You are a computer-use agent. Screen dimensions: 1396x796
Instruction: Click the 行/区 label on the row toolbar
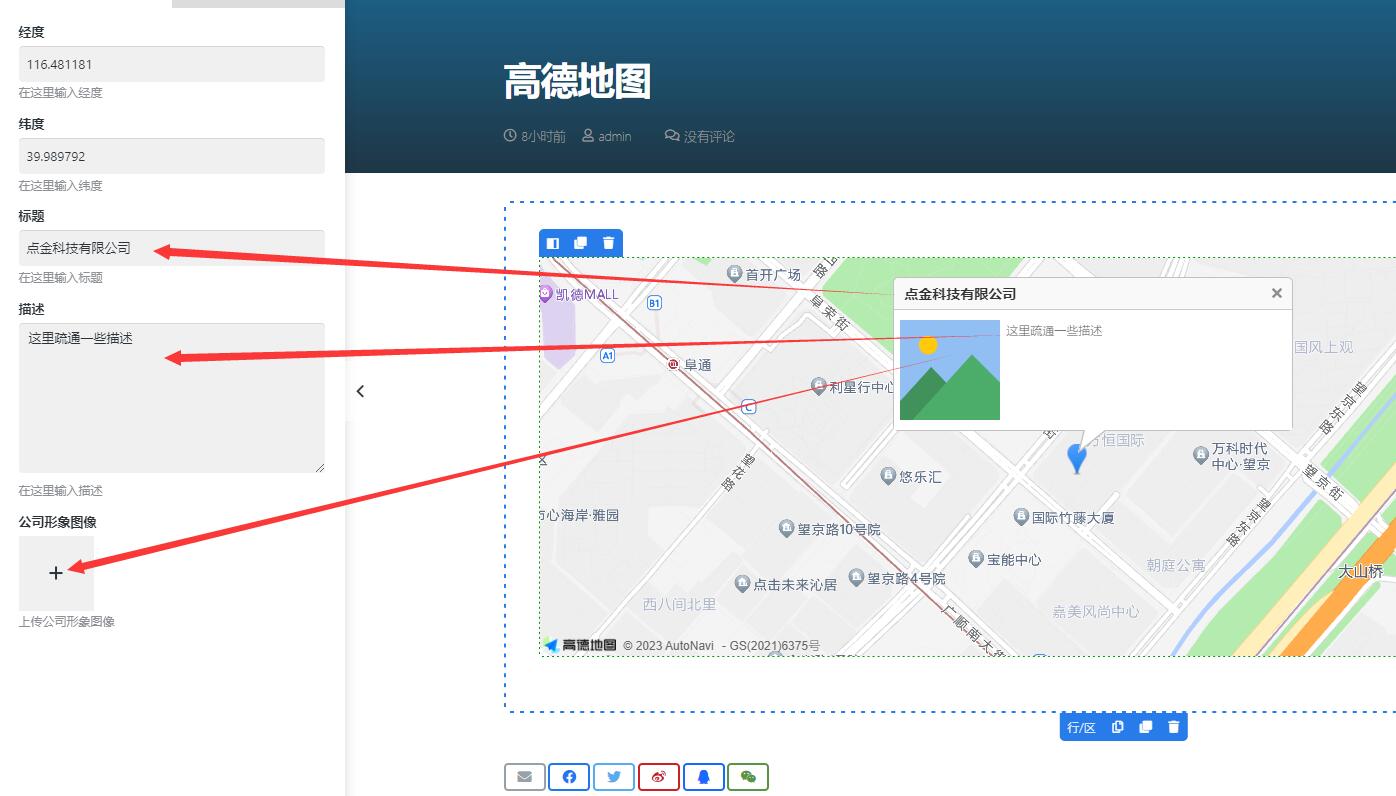(1081, 727)
